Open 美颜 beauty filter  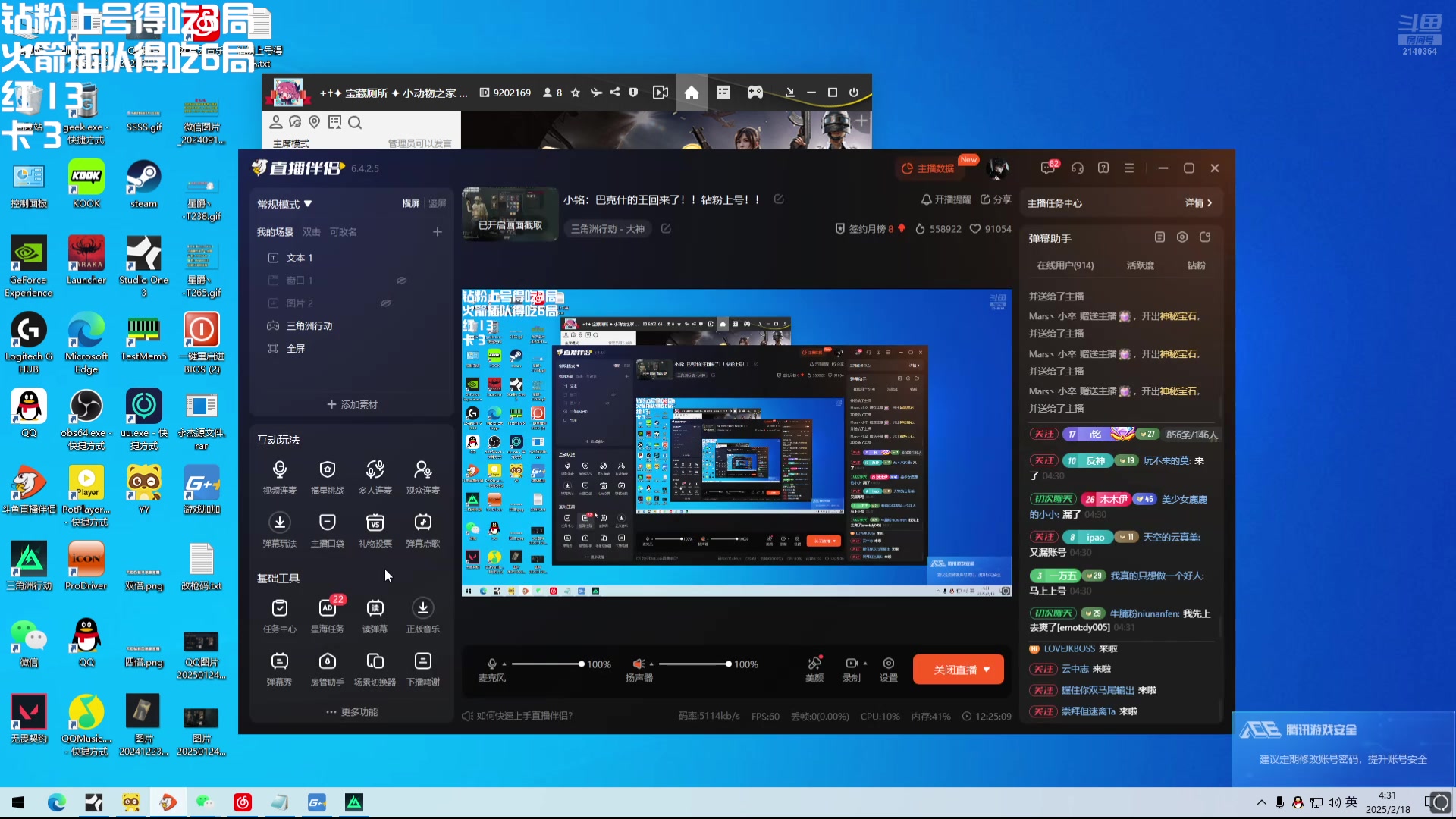tap(814, 669)
